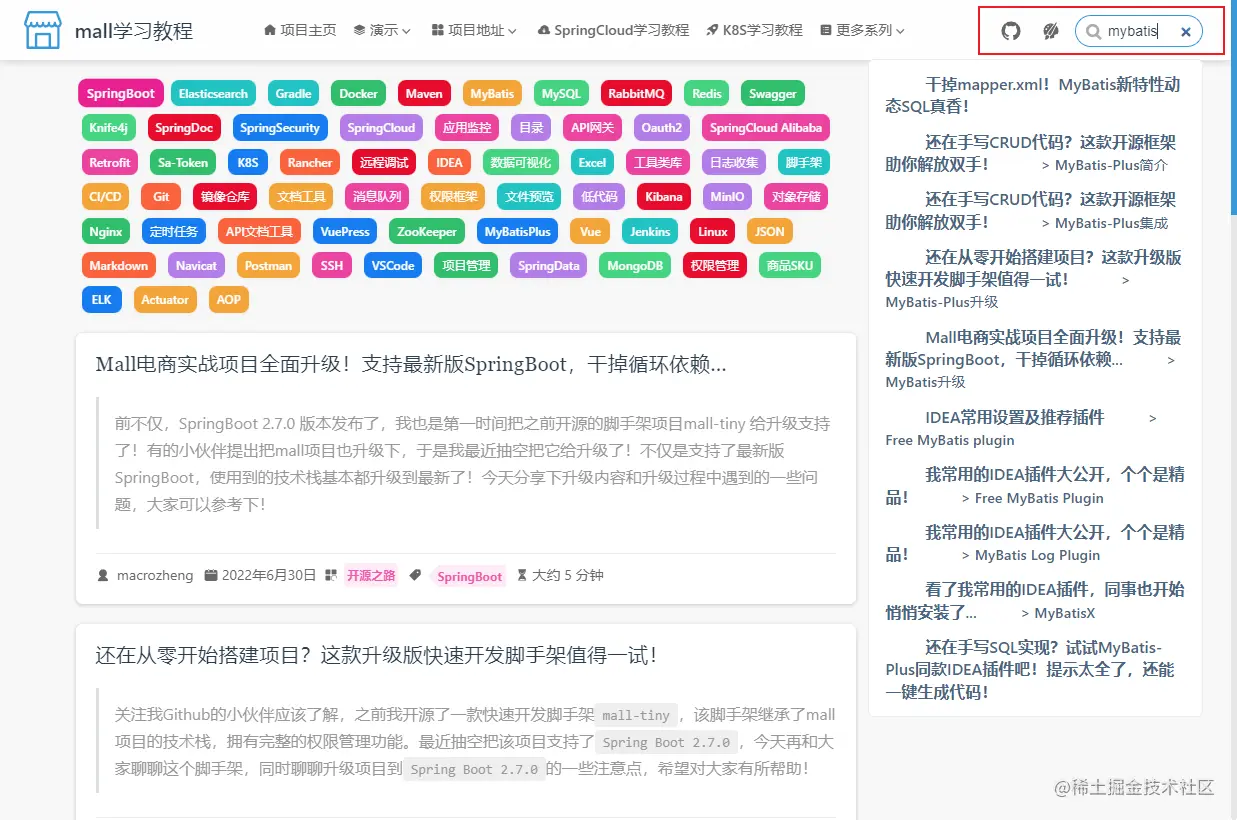This screenshot has width=1237, height=820.
Task: Expand the 更多系列 dropdown menu
Action: pyautogui.click(x=862, y=30)
